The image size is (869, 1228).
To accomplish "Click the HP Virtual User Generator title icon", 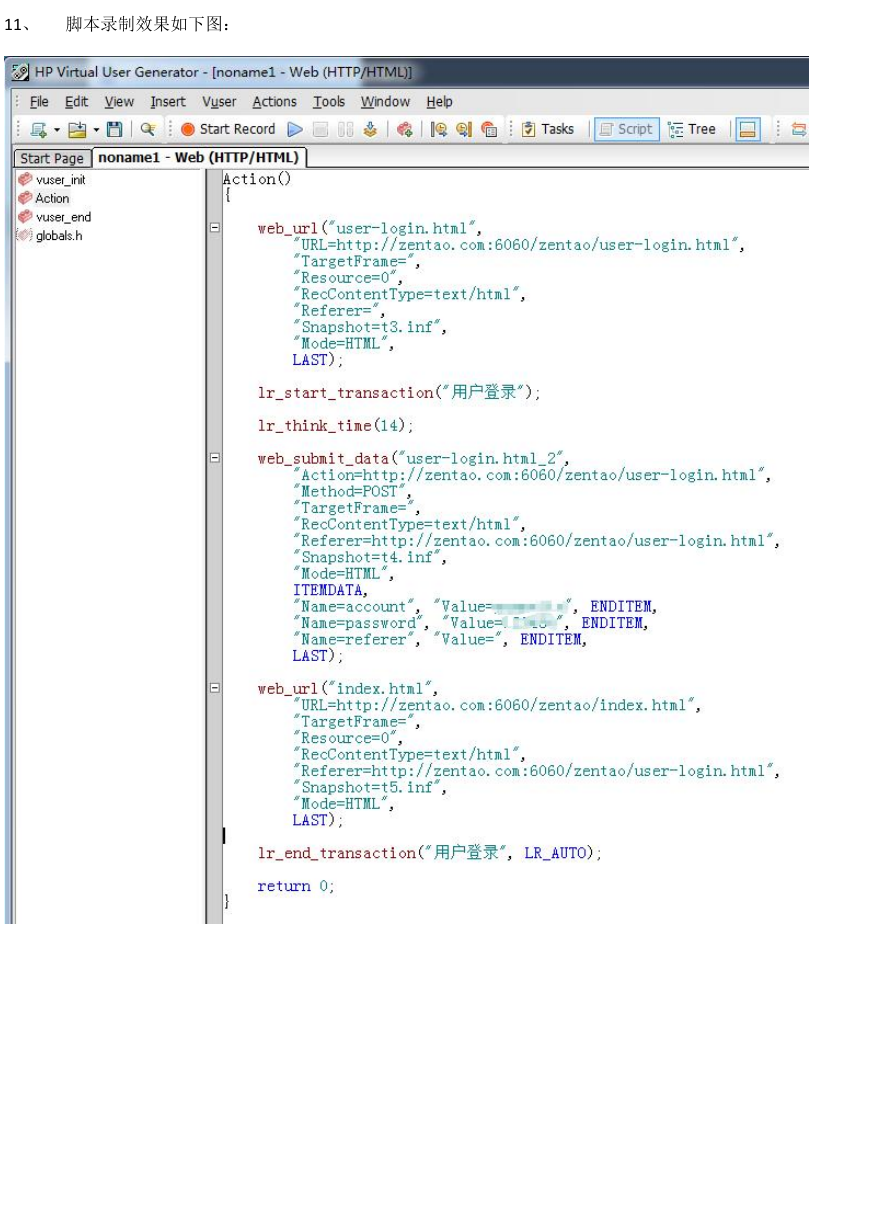I will [20, 72].
